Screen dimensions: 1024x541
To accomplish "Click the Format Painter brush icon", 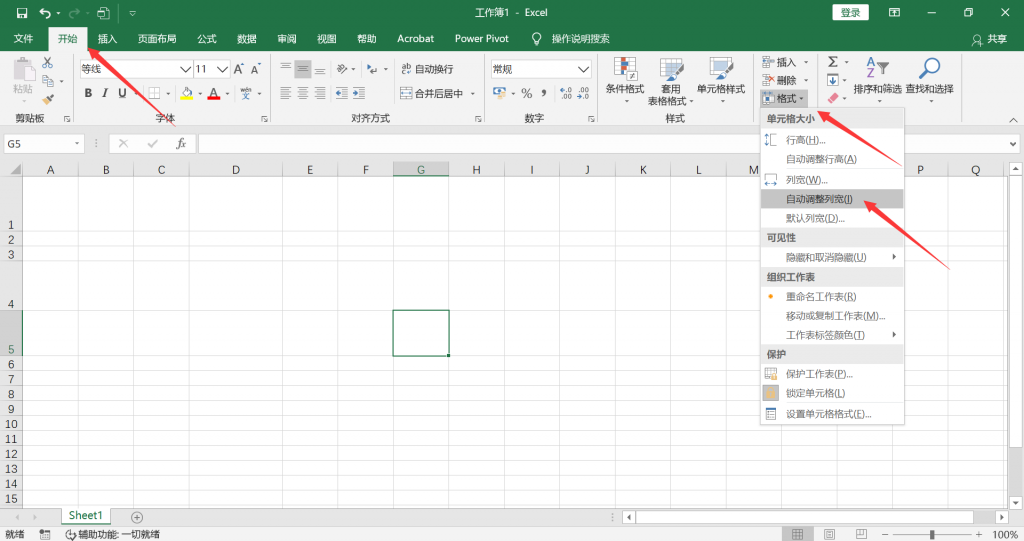I will (48, 99).
